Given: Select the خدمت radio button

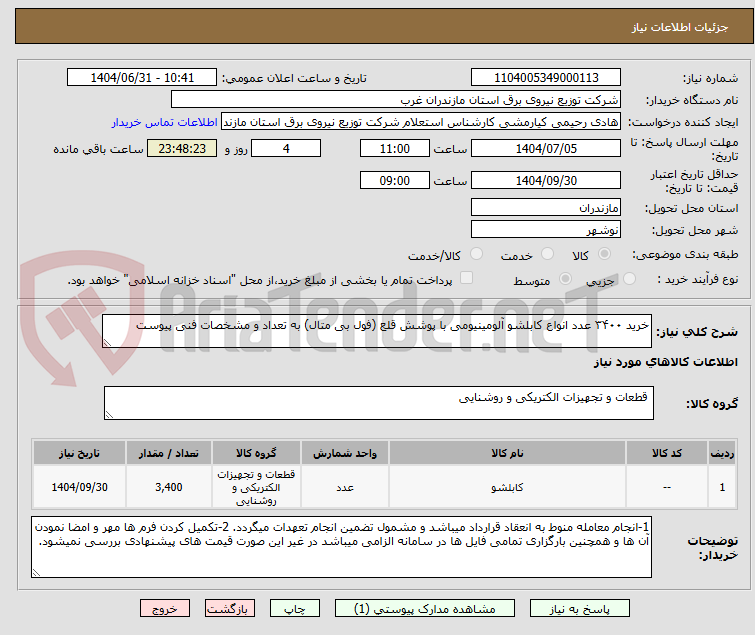Looking at the screenshot, I should tap(547, 254).
